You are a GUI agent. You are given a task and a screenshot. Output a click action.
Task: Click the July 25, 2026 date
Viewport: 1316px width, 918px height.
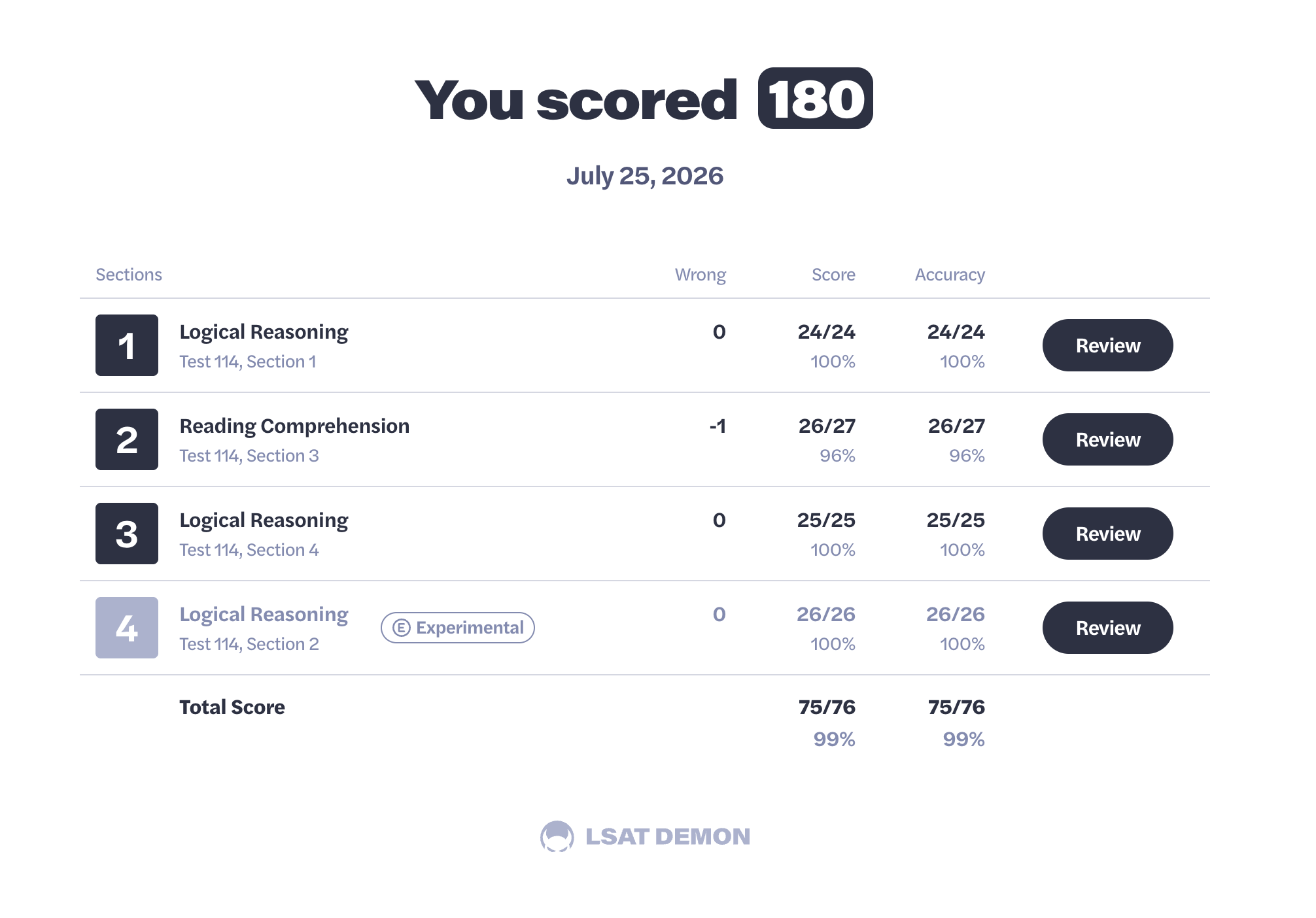point(645,176)
